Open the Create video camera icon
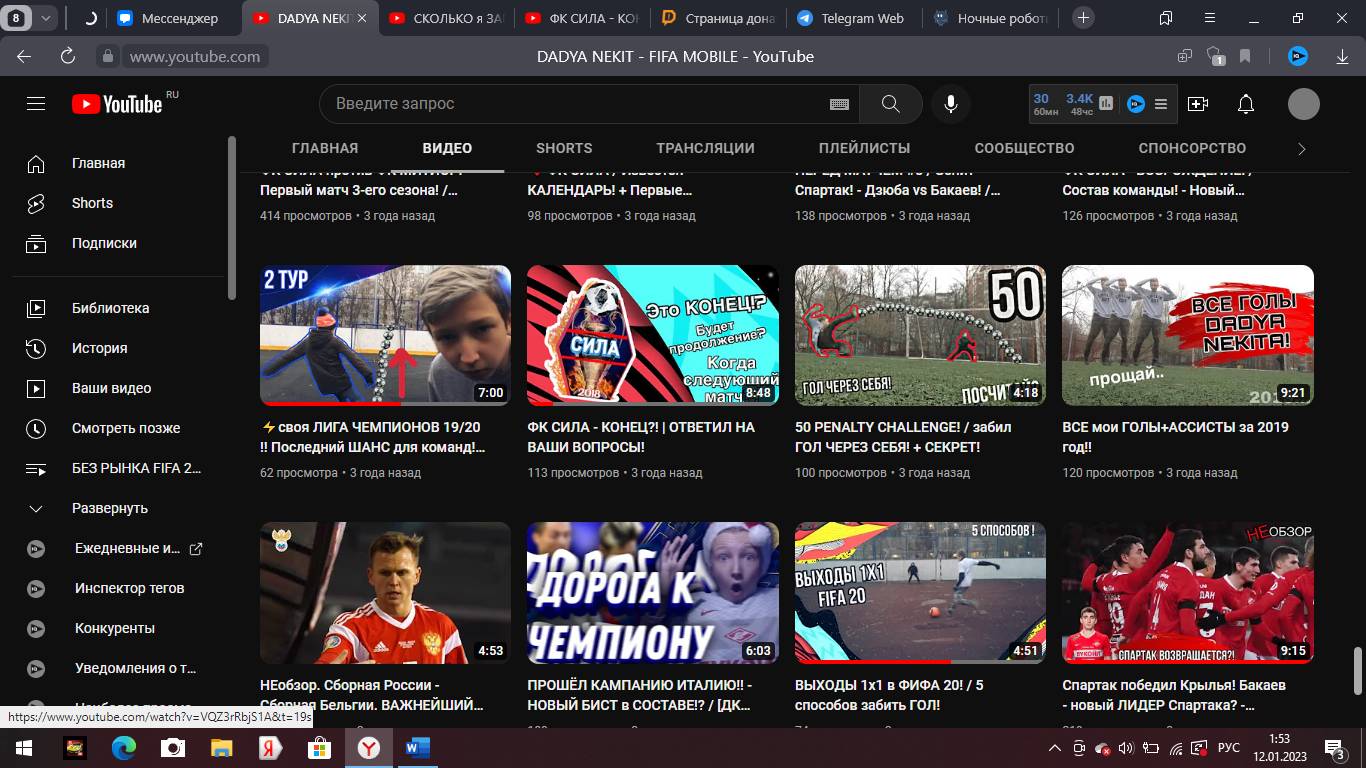This screenshot has height=768, width=1366. [1198, 104]
